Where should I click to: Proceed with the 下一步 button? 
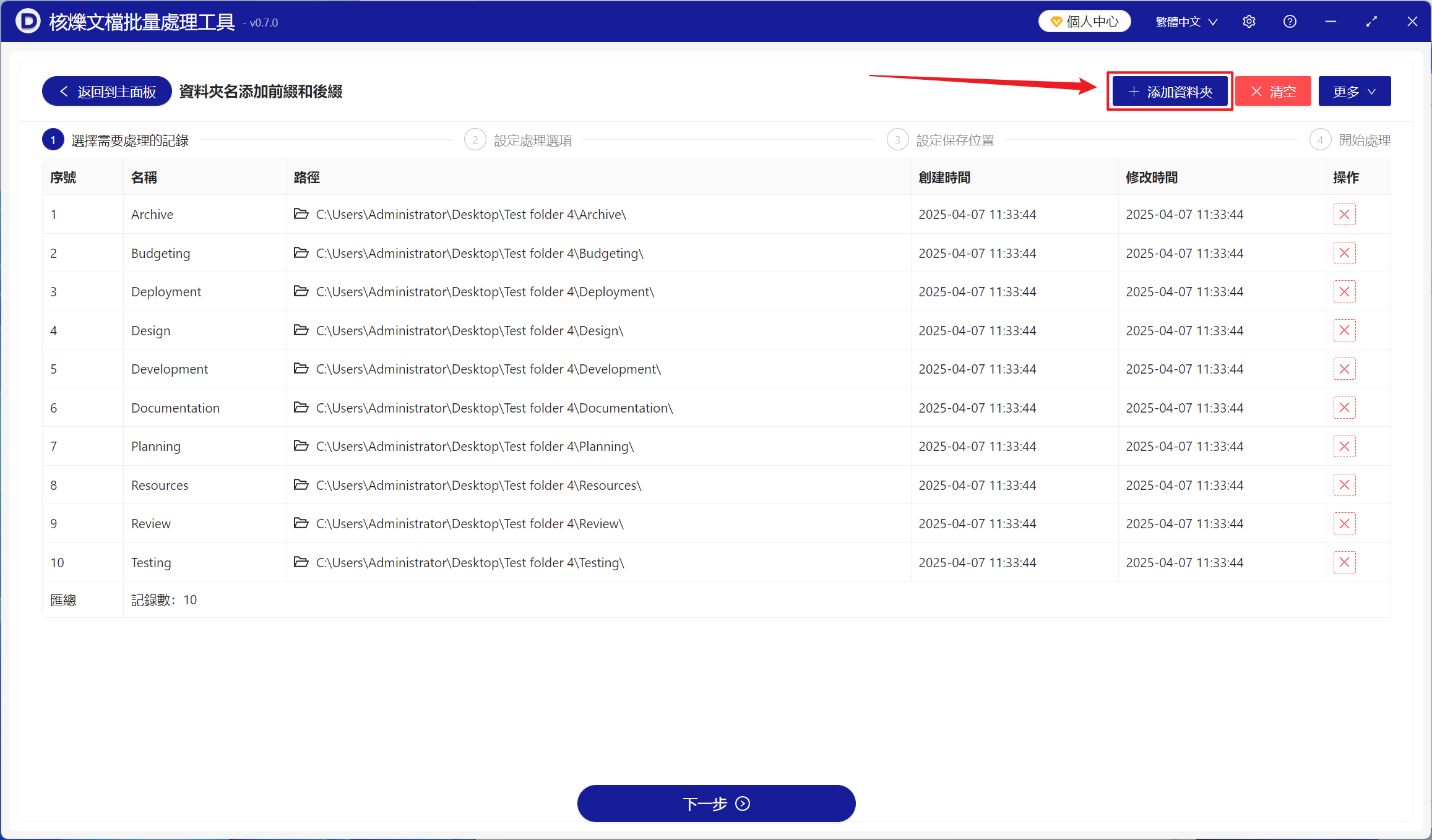point(716,803)
